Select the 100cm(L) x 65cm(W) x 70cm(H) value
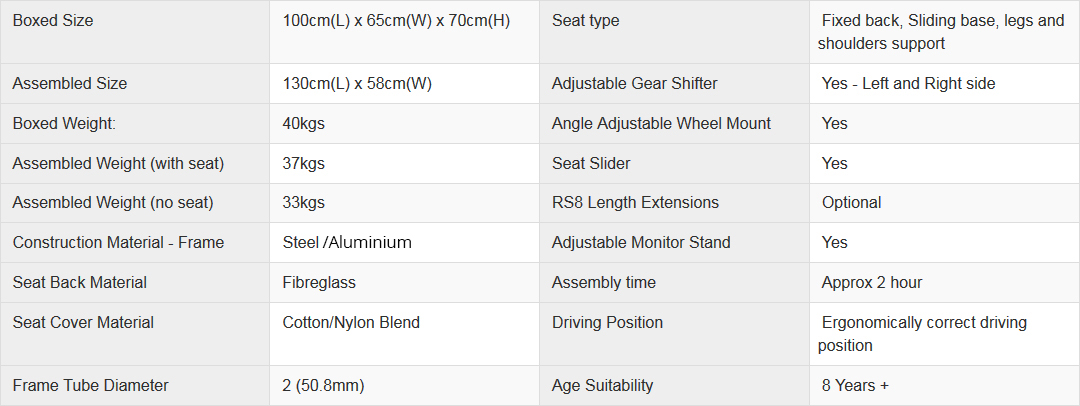 tap(396, 21)
